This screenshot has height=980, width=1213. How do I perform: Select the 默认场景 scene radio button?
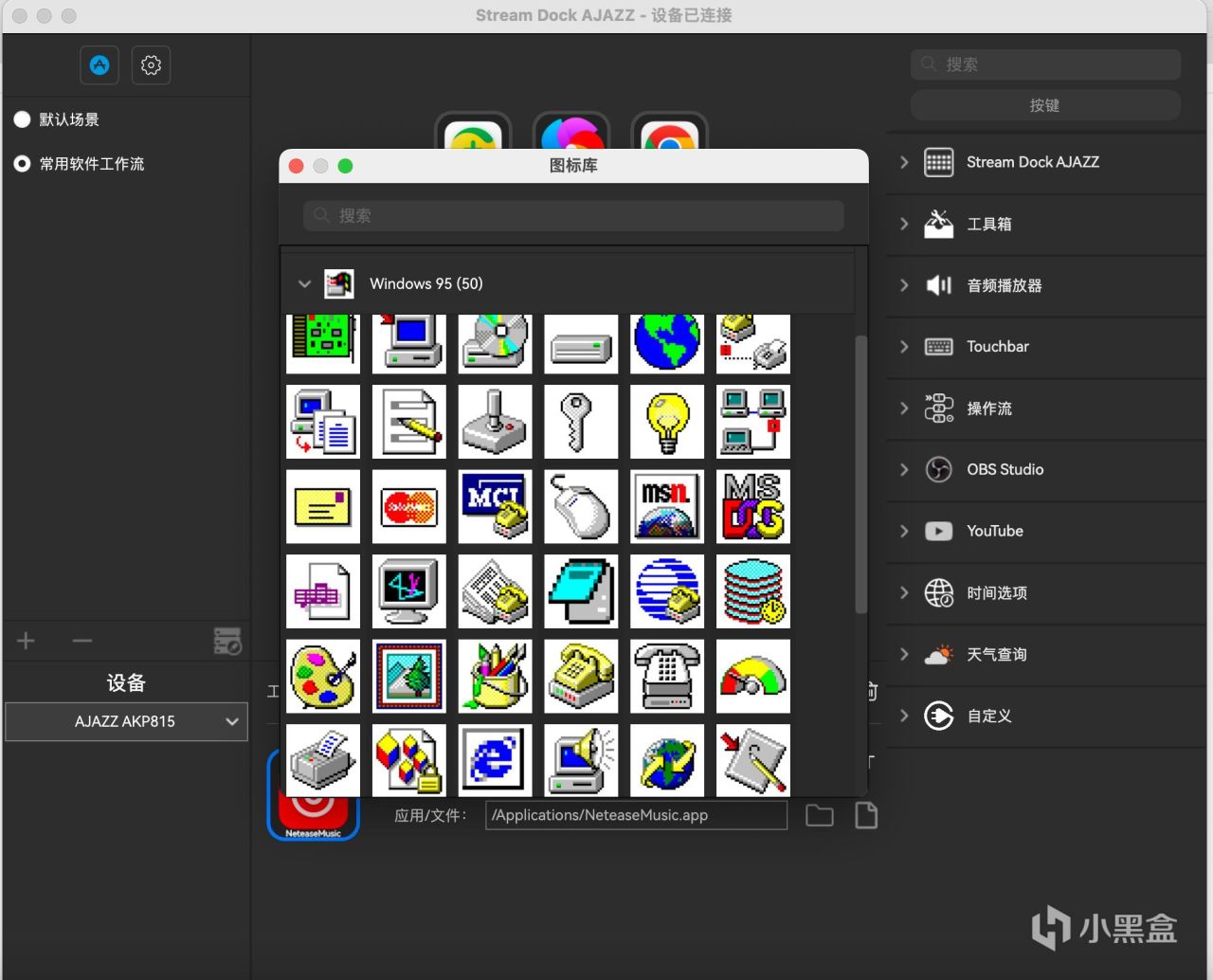coord(23,119)
